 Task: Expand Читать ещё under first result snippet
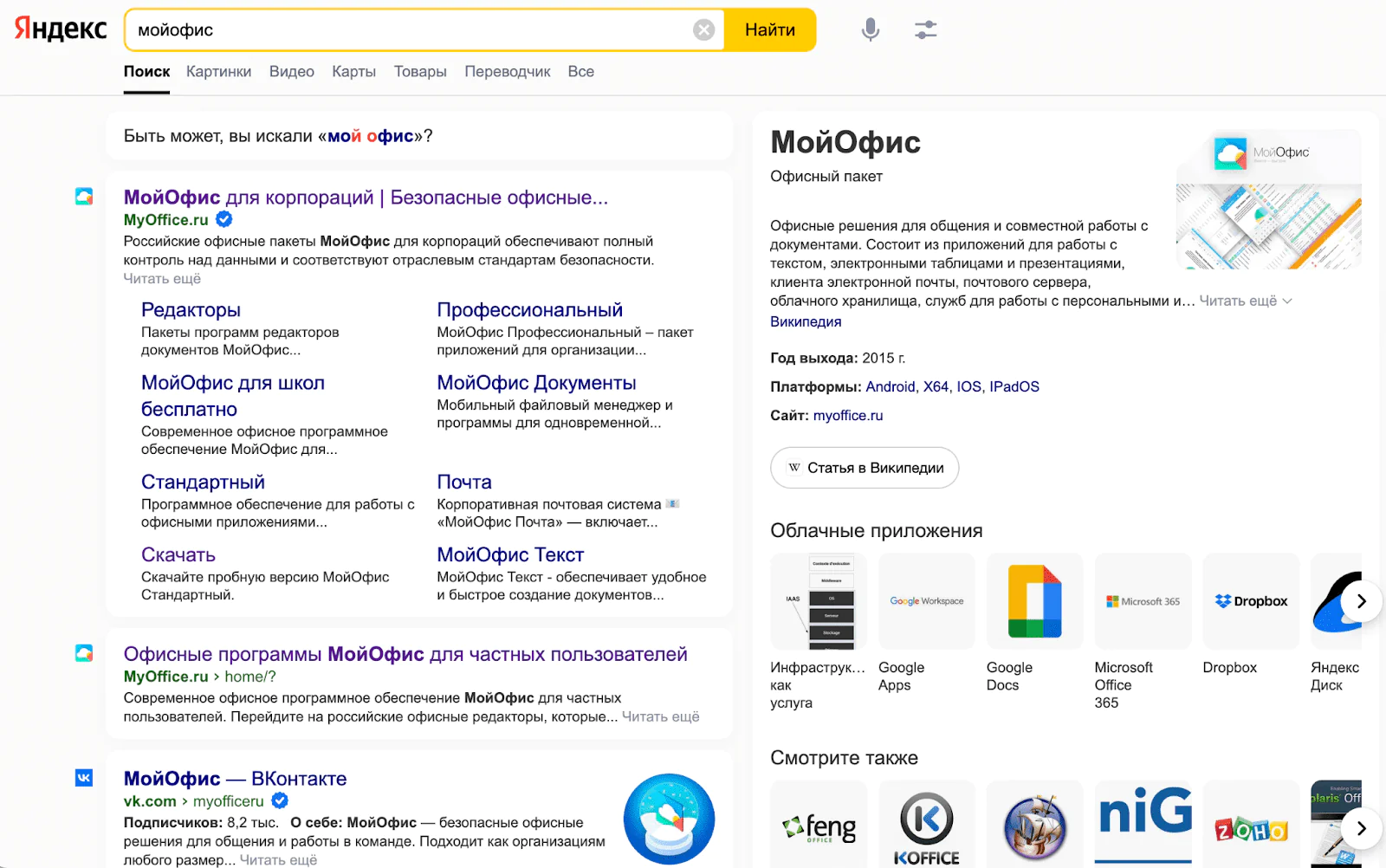pyautogui.click(x=162, y=279)
